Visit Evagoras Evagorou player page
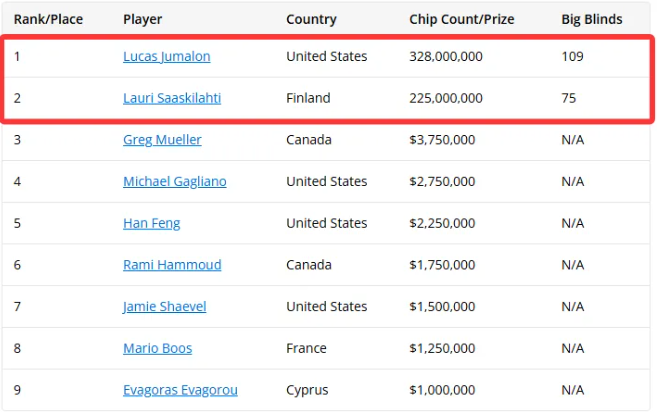Viewport: 670px width, 418px height. [x=180, y=390]
